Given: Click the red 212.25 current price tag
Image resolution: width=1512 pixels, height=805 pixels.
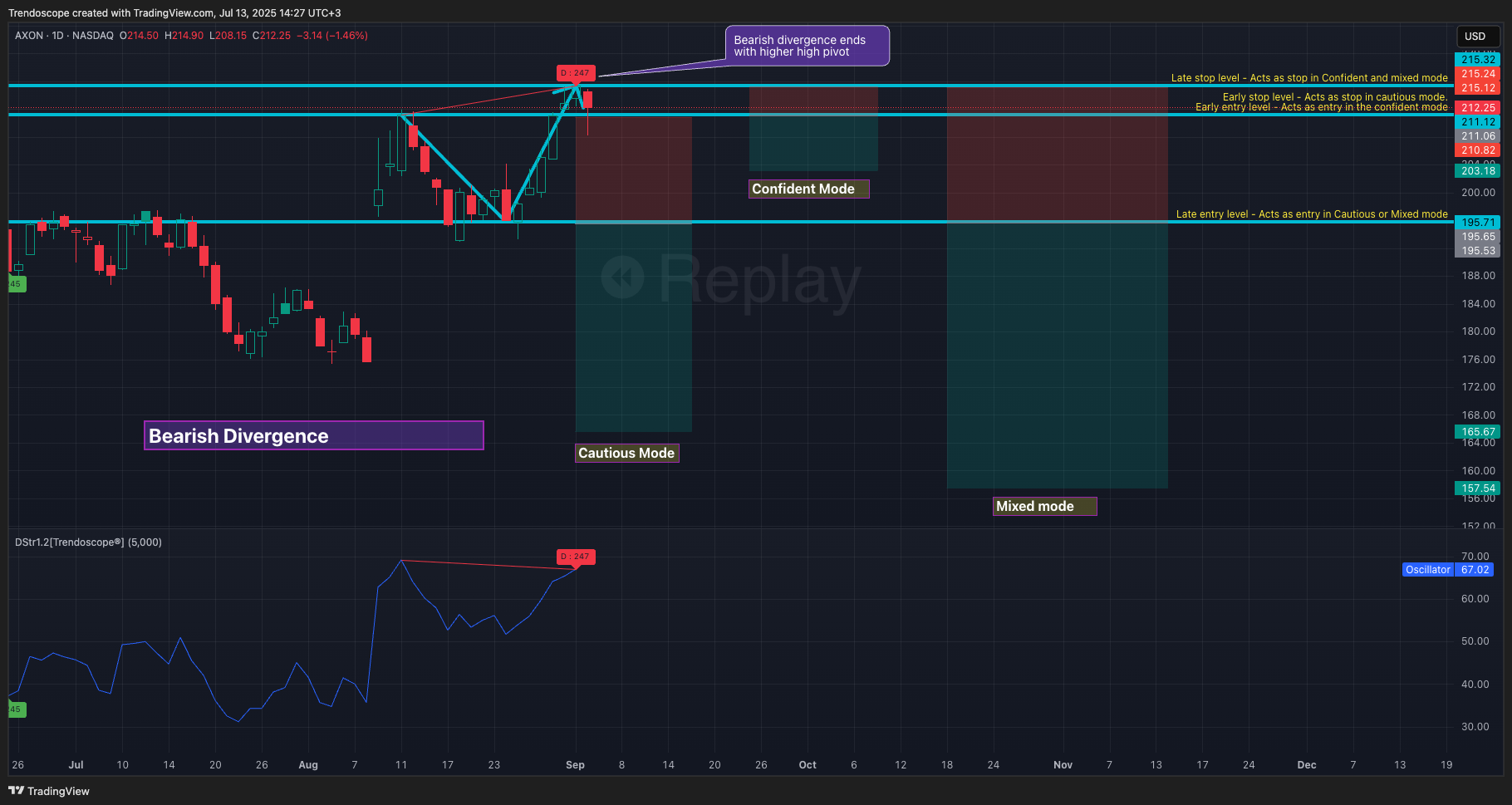Looking at the screenshot, I should 1478,107.
